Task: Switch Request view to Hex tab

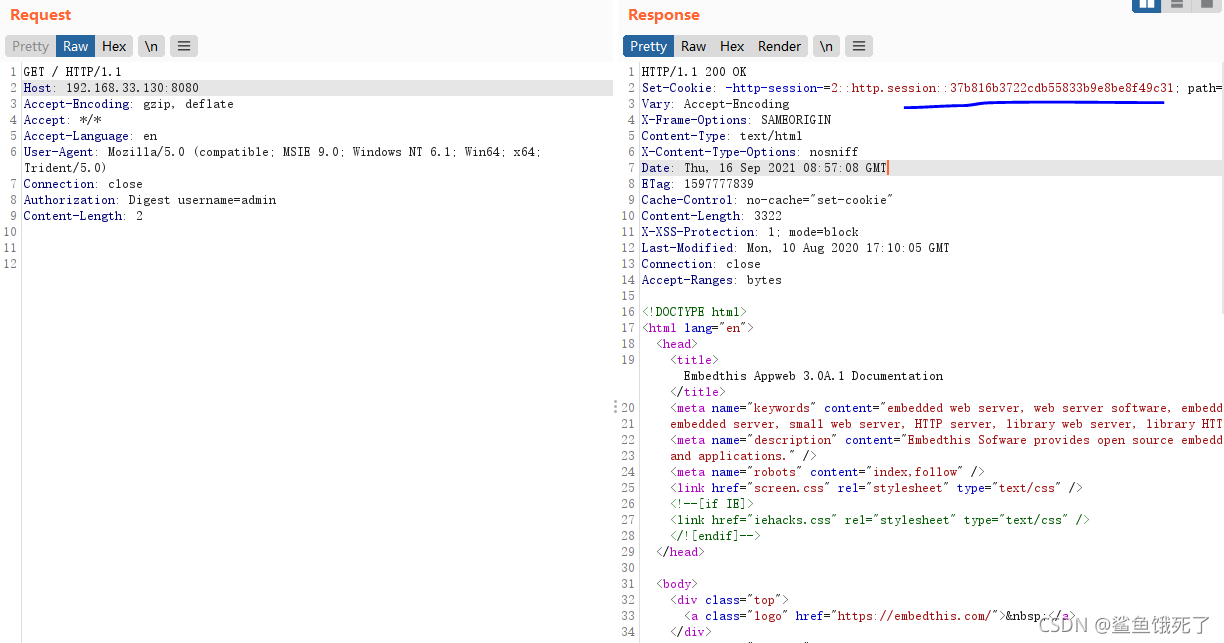Action: [x=114, y=46]
